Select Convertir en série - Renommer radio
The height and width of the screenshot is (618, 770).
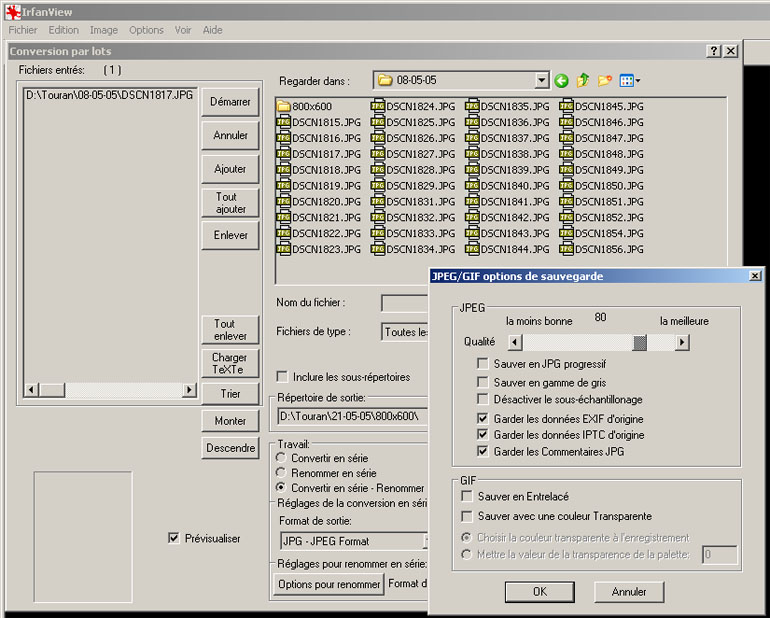click(x=281, y=487)
